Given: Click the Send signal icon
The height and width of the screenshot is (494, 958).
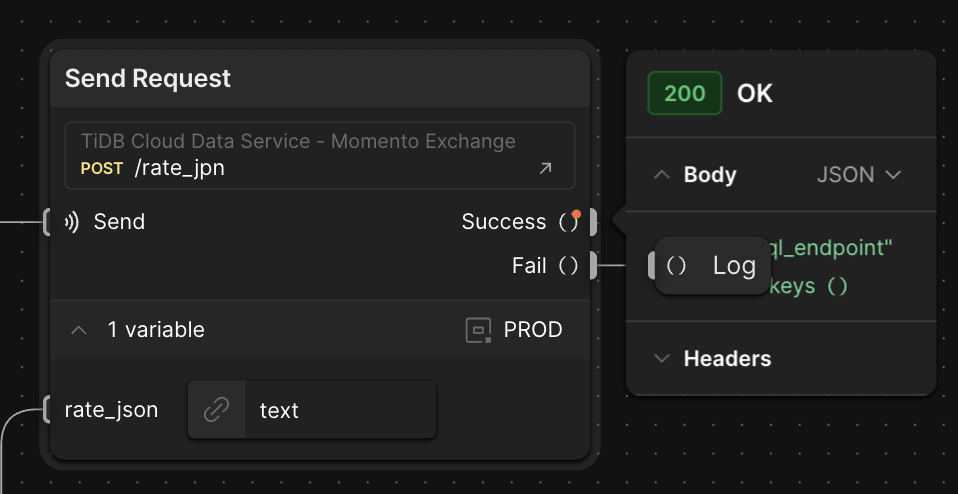Looking at the screenshot, I should click(71, 222).
